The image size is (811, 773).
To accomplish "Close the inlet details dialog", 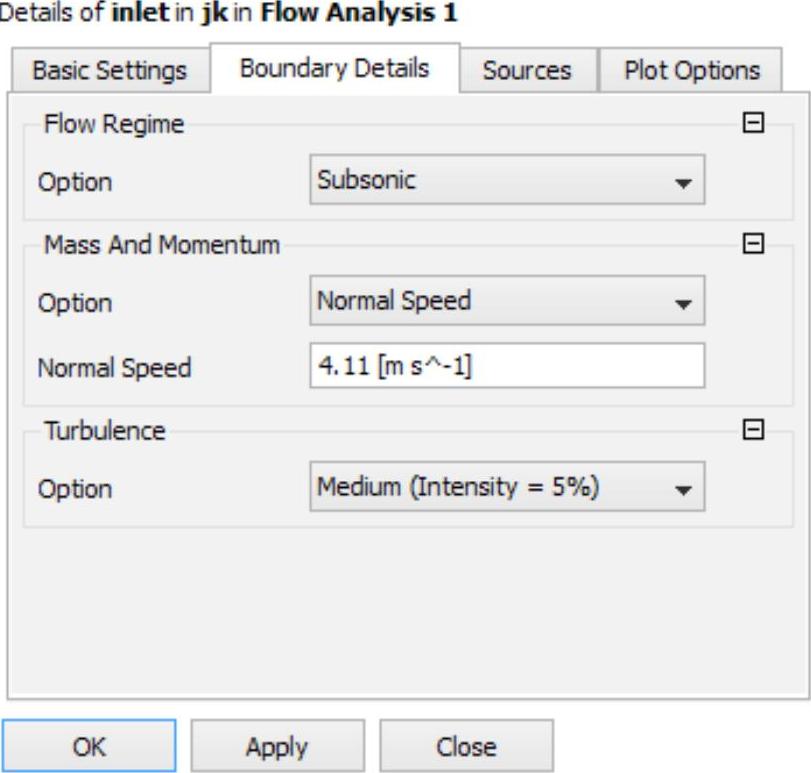I will (x=466, y=746).
